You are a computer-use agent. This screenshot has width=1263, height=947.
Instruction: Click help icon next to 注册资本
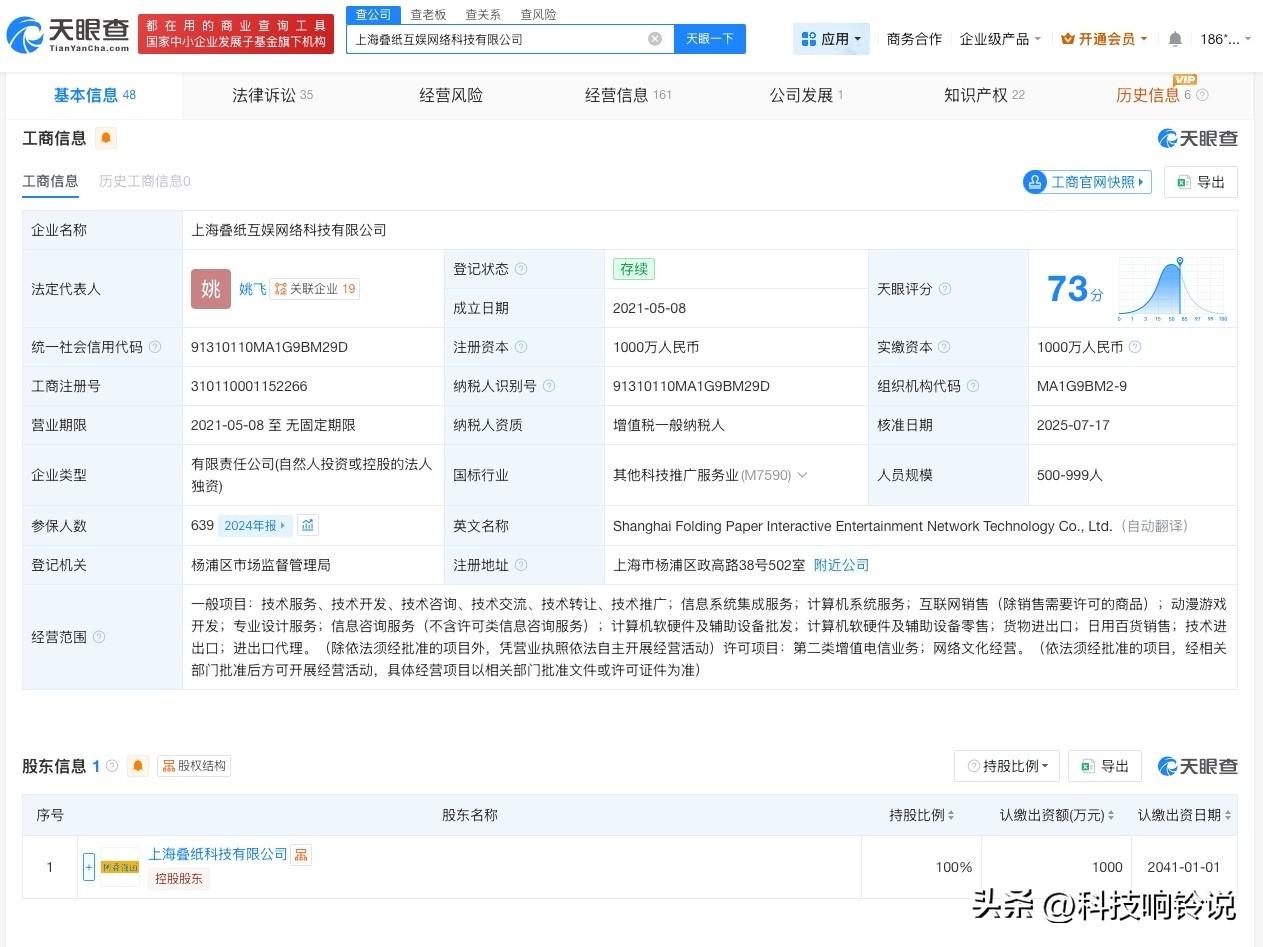click(x=520, y=347)
